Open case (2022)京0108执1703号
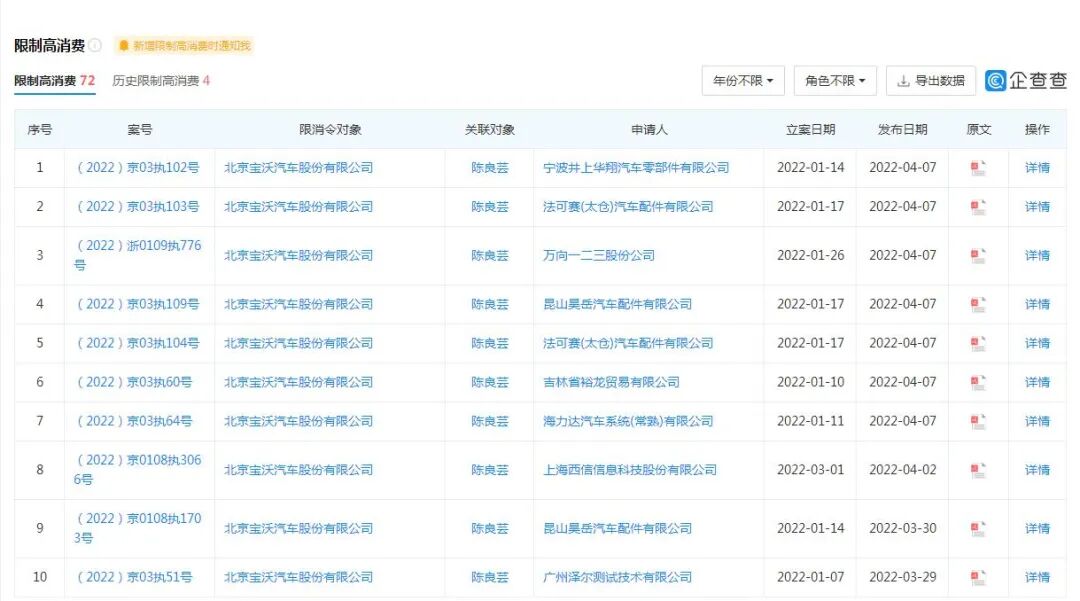 138,529
